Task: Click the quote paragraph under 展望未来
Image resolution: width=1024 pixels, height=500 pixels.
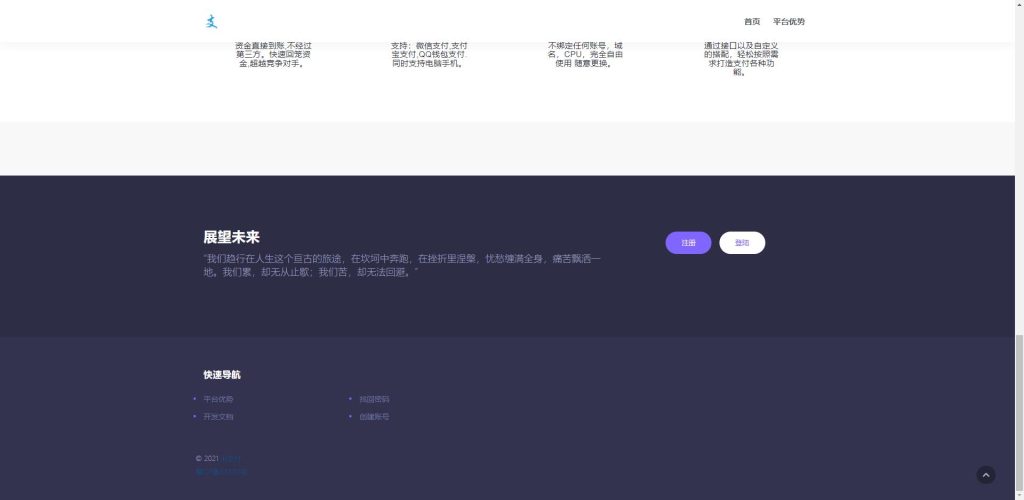Action: [402, 265]
